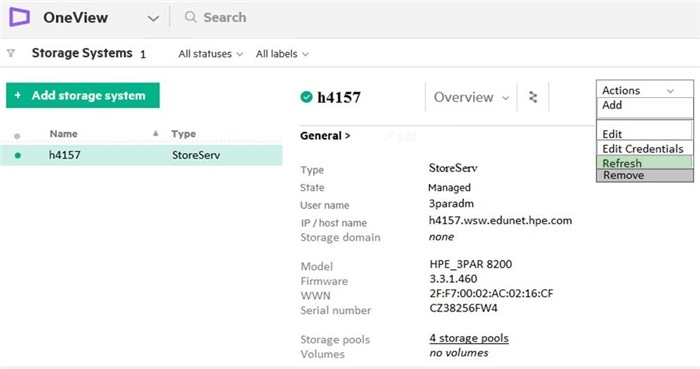
Task: Click the firmware value 3.3.1.460
Action: pos(453,279)
